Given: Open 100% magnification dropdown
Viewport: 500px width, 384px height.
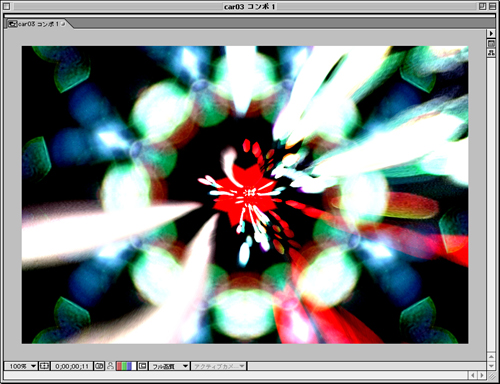Looking at the screenshot, I should click(x=21, y=366).
